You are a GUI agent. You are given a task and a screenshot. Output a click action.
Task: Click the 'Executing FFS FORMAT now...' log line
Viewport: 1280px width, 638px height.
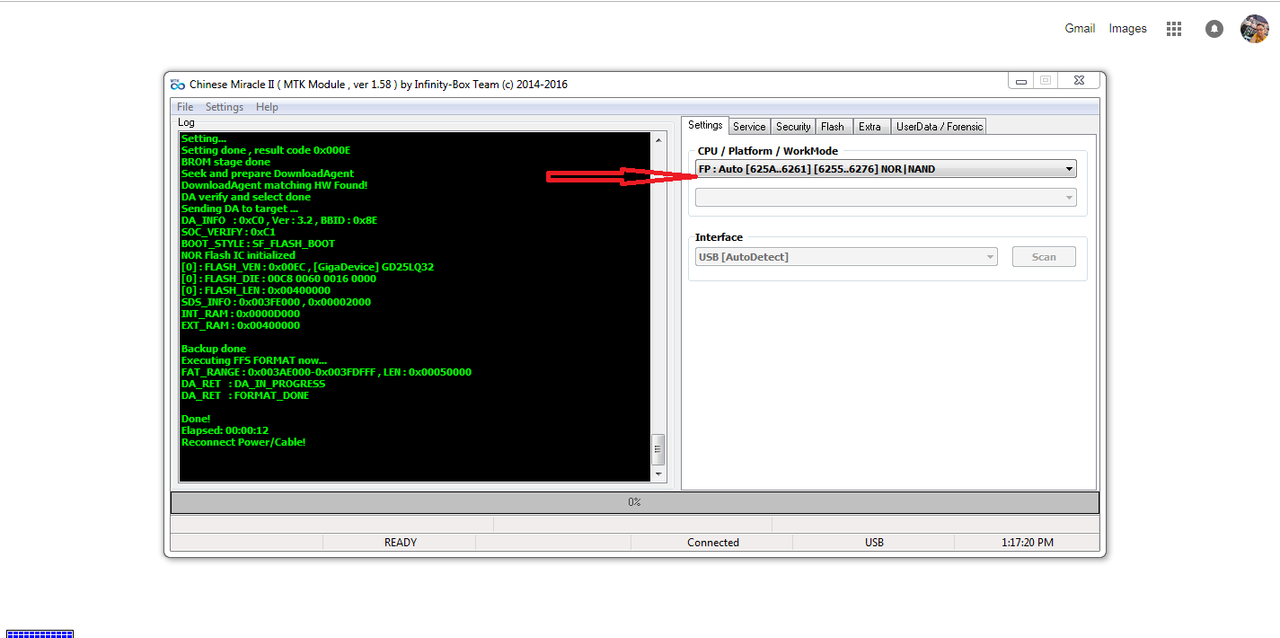point(254,360)
